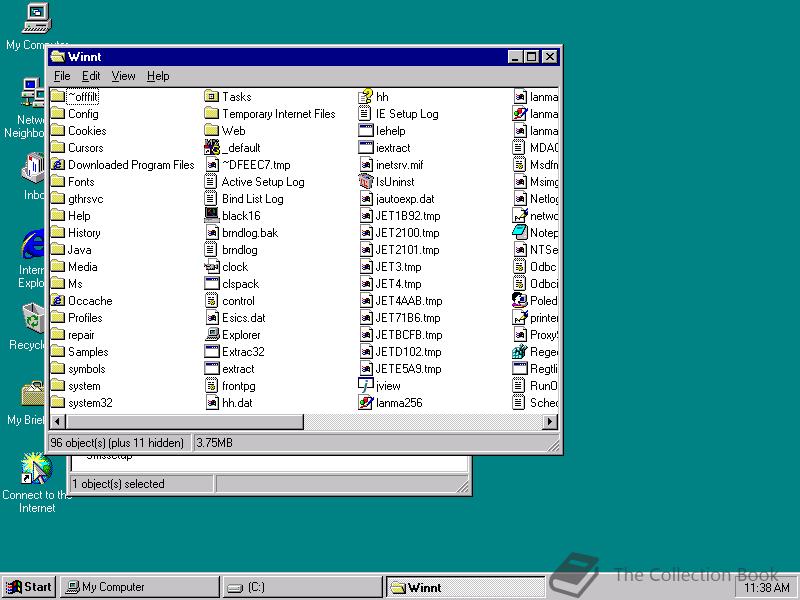This screenshot has width=800, height=600.
Task: Select the Config folder icon
Action: point(58,114)
